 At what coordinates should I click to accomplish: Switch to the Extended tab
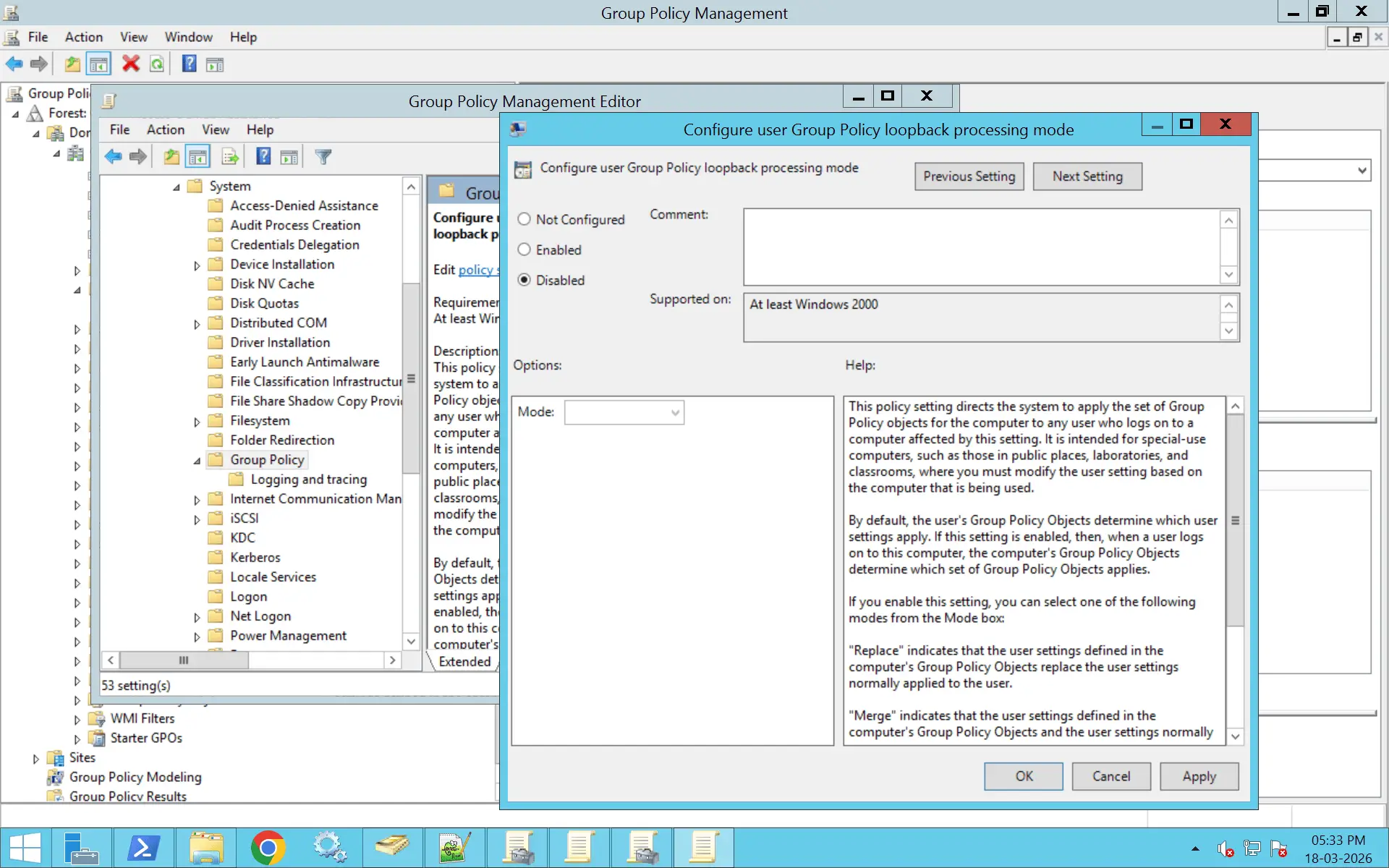point(465,662)
